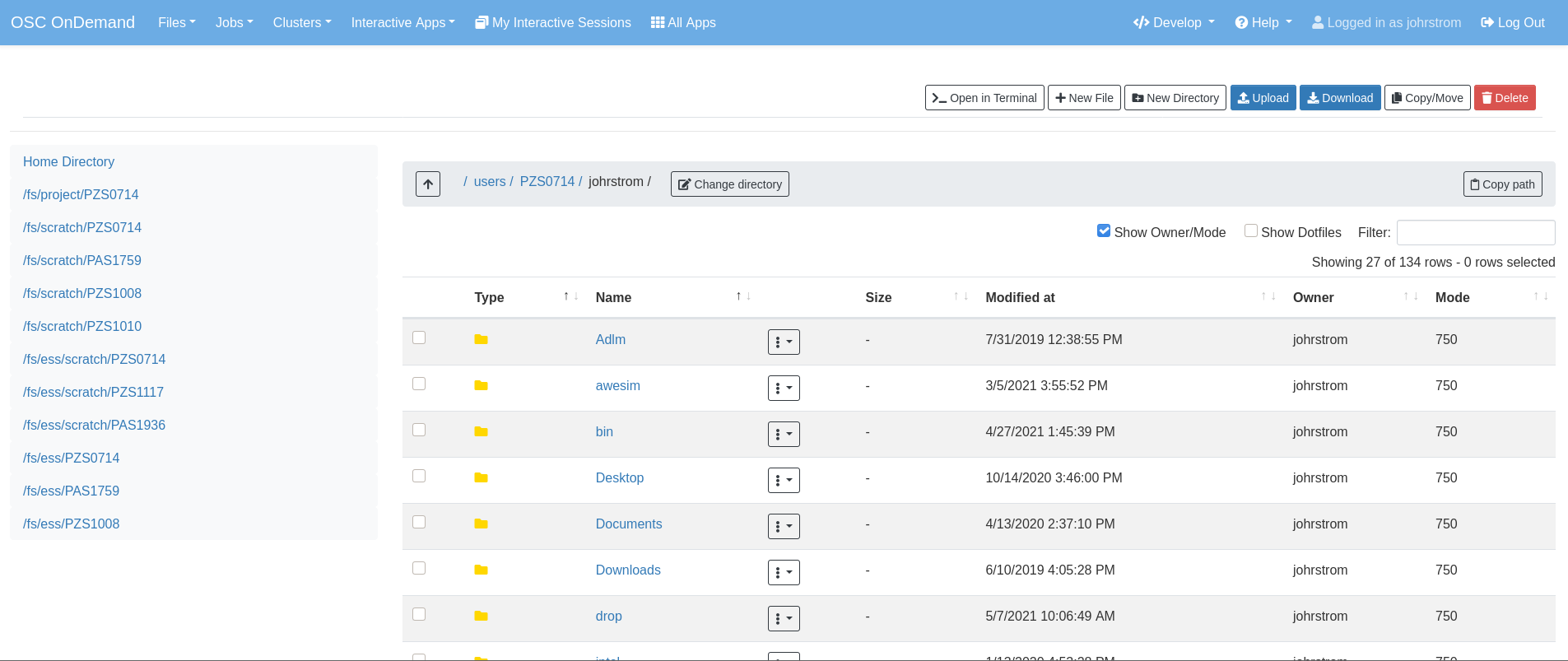Uncheck the Show Owner/Mode checkbox
The image size is (1568, 661).
pyautogui.click(x=1104, y=231)
